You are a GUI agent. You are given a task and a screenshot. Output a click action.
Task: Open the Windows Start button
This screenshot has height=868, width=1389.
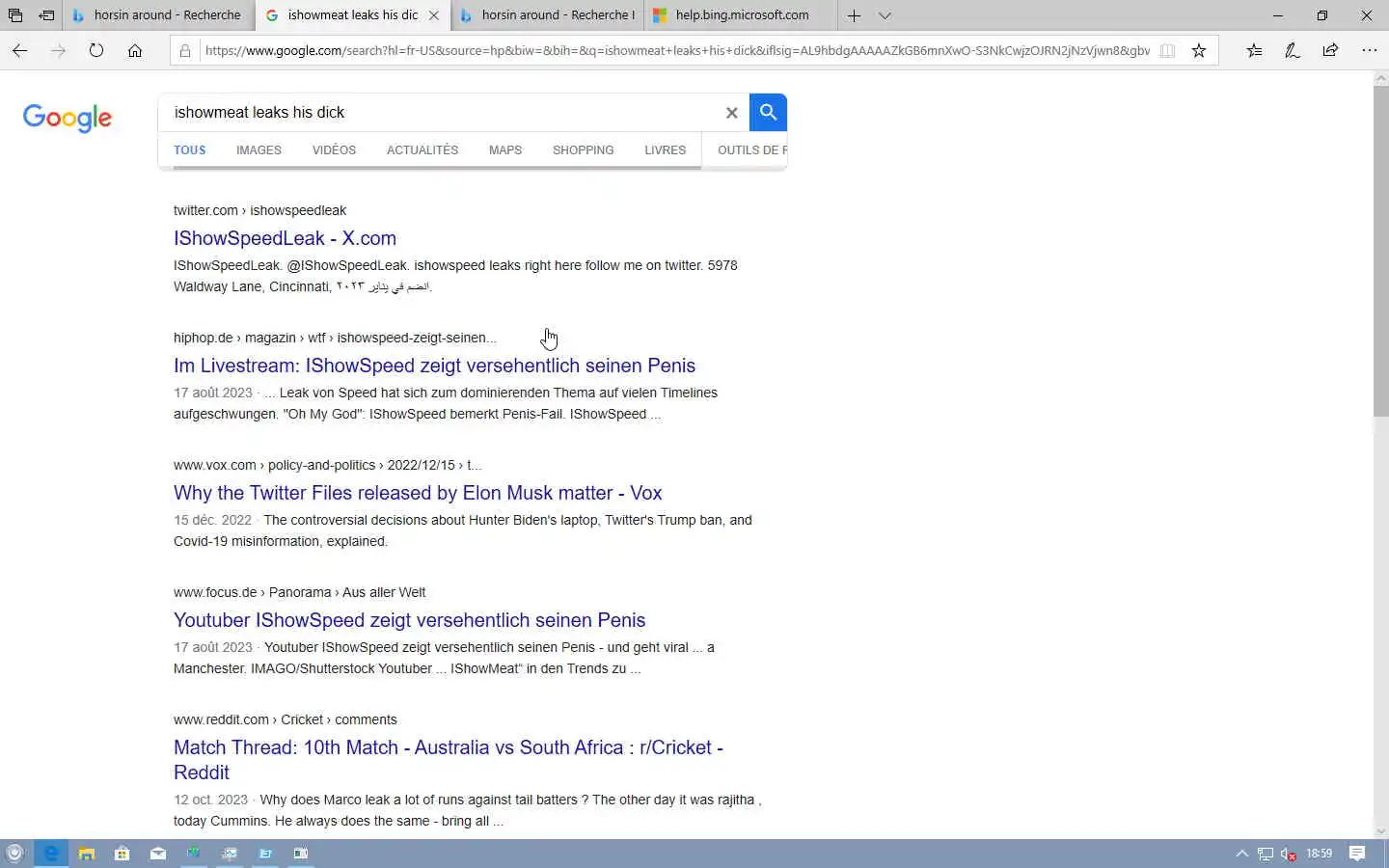[x=14, y=854]
